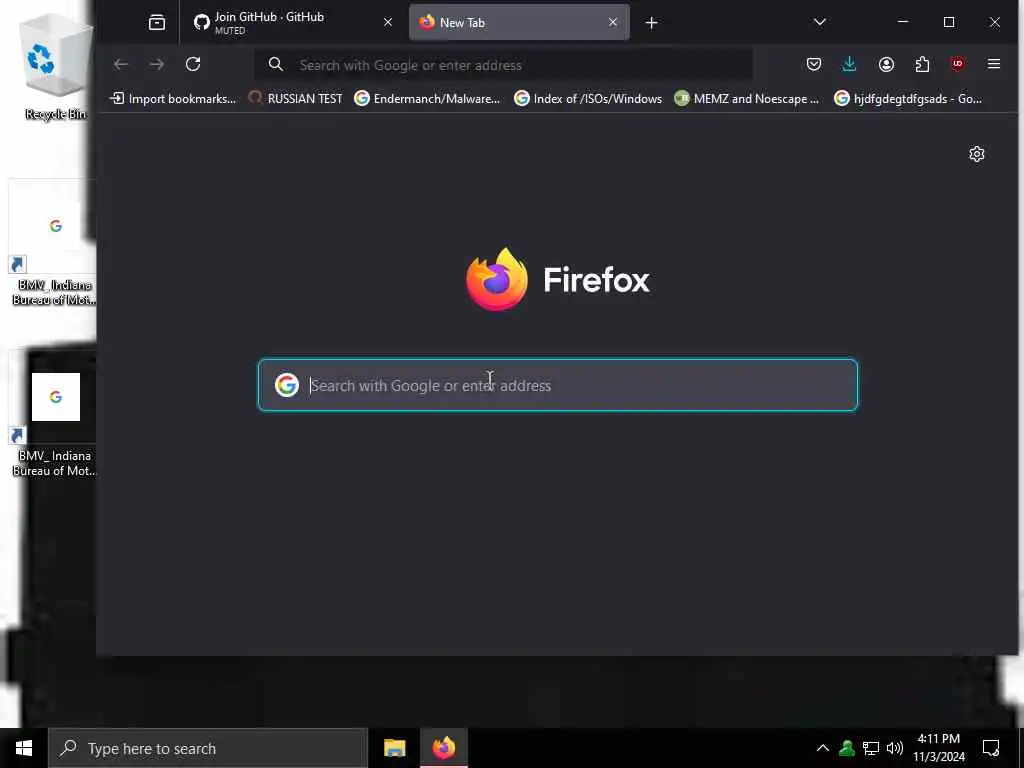Screen dimensions: 1024x768
Task: Open Windows Start menu
Action: (24, 748)
